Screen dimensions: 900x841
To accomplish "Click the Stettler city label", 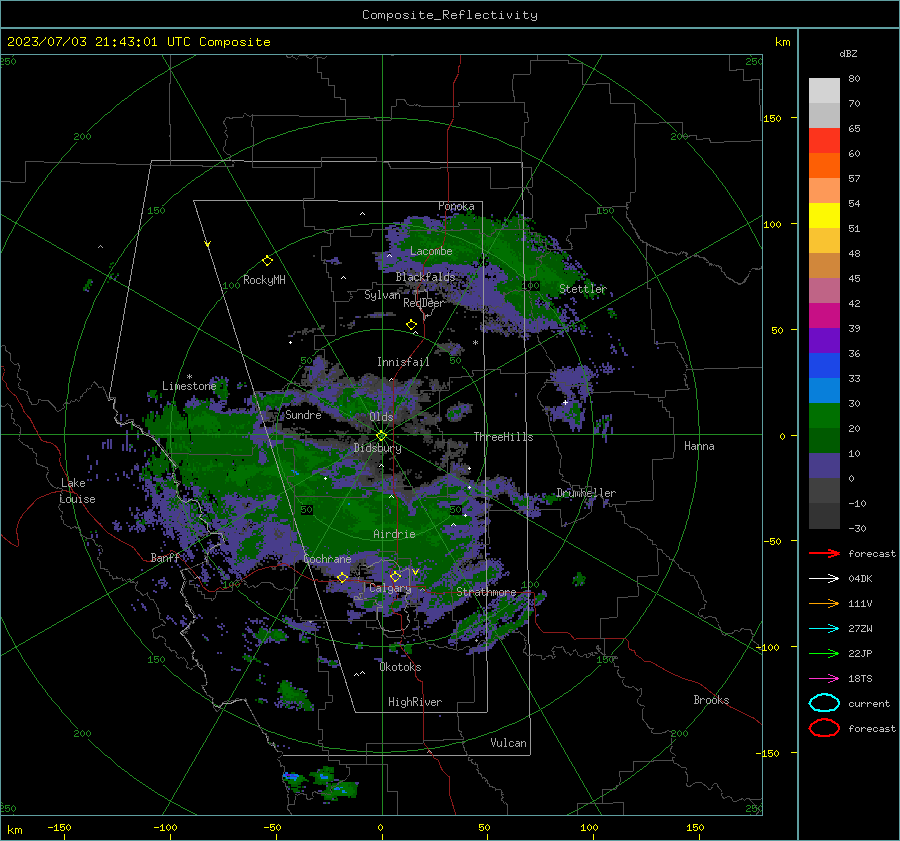I will click(583, 289).
